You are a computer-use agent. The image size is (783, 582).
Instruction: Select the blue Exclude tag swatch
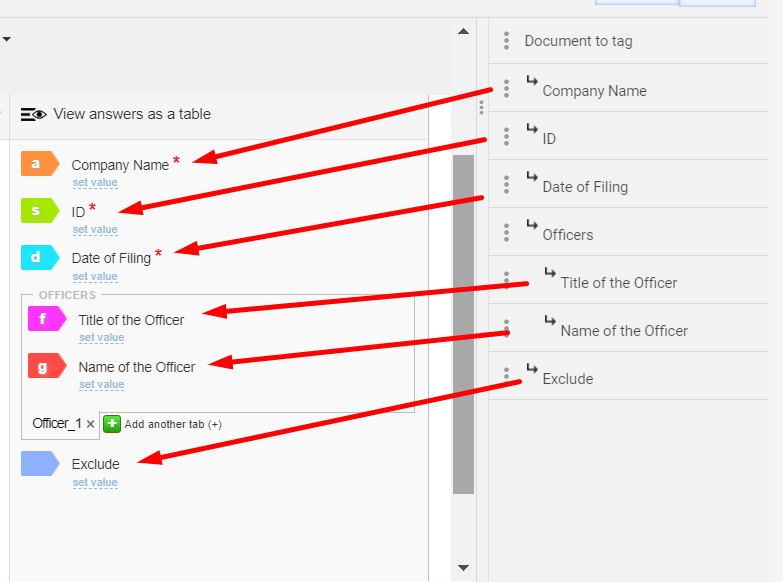coord(40,464)
